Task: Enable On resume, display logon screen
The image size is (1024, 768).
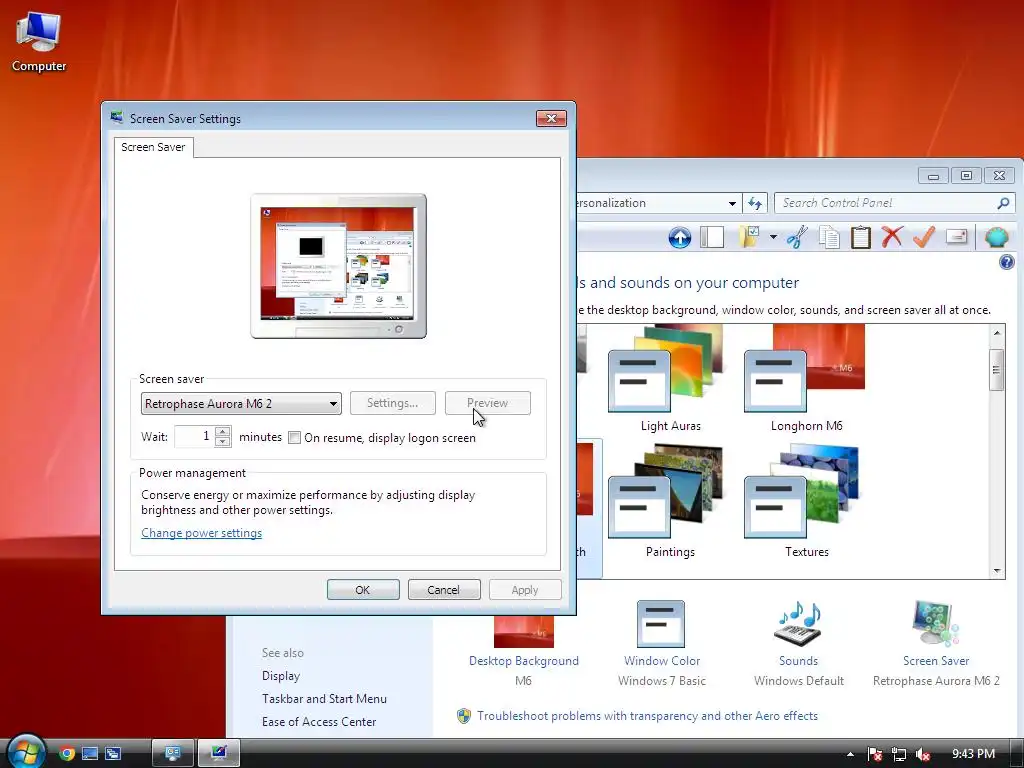Action: point(295,438)
